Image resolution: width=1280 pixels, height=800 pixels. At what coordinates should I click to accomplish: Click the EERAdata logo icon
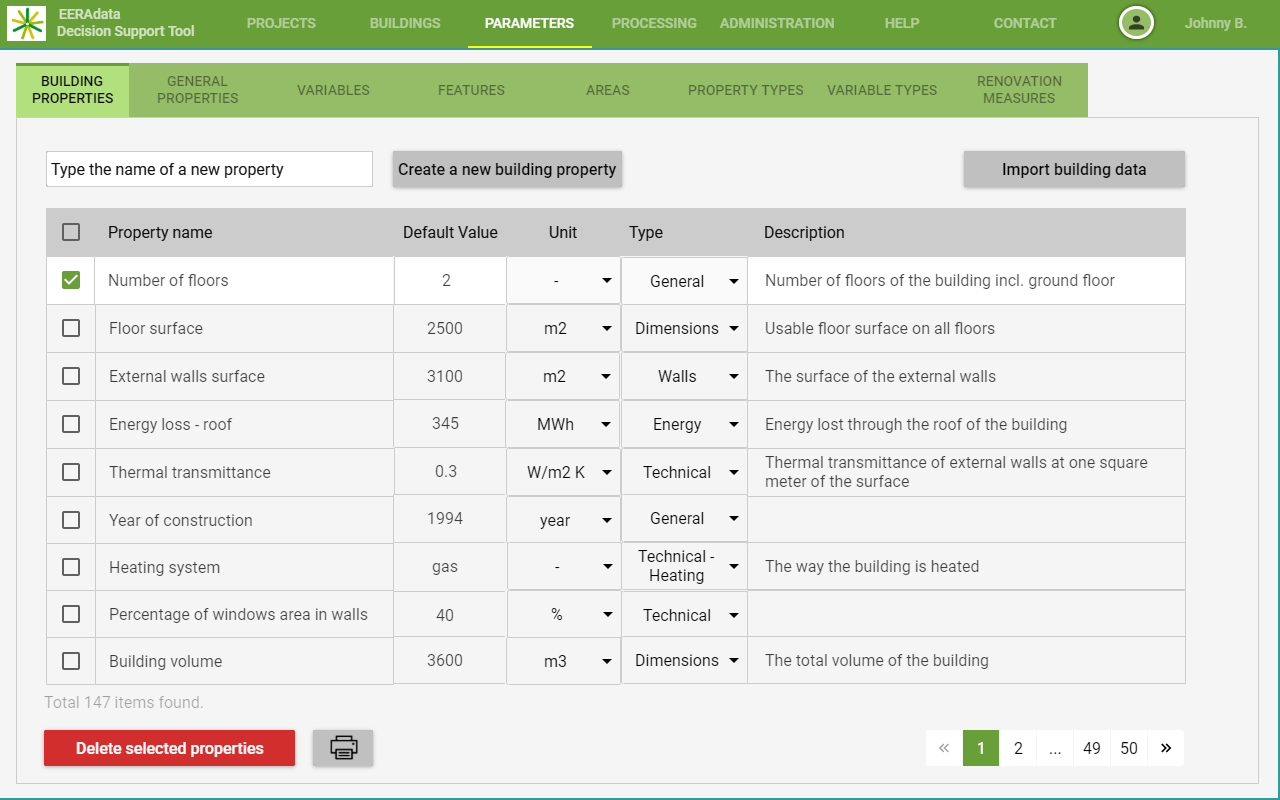click(27, 22)
